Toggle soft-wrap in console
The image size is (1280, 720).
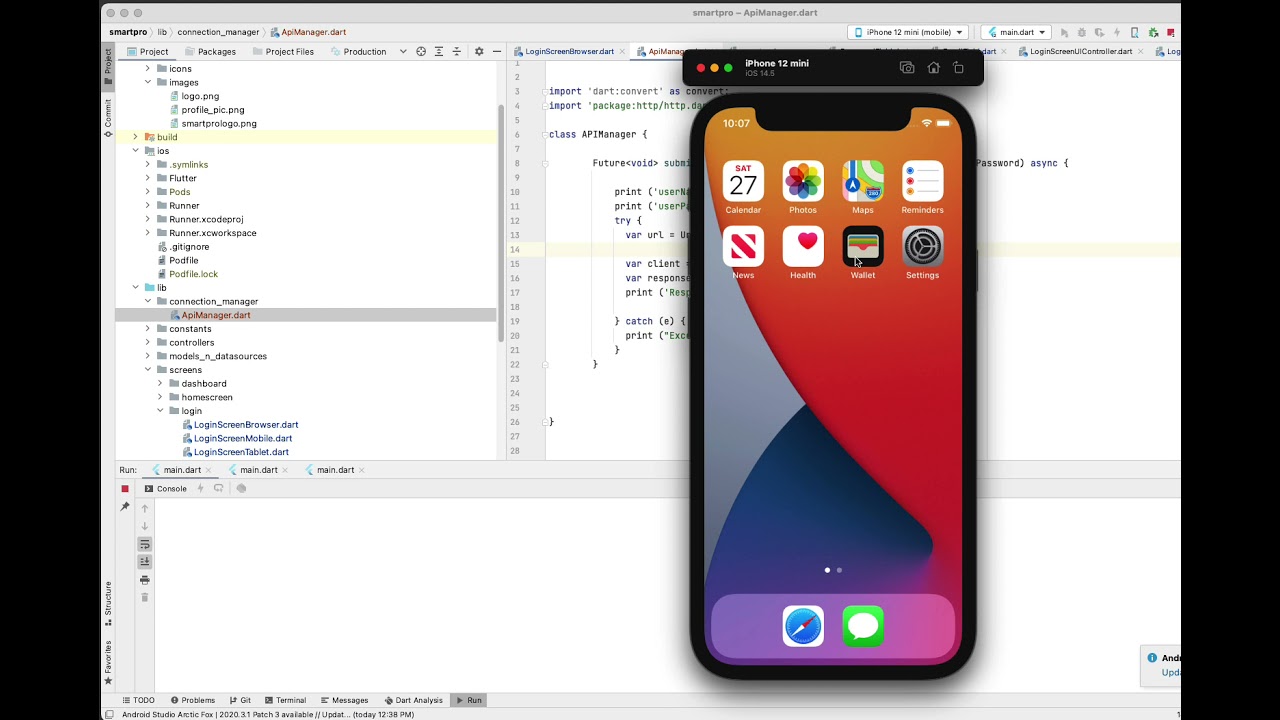(x=145, y=544)
